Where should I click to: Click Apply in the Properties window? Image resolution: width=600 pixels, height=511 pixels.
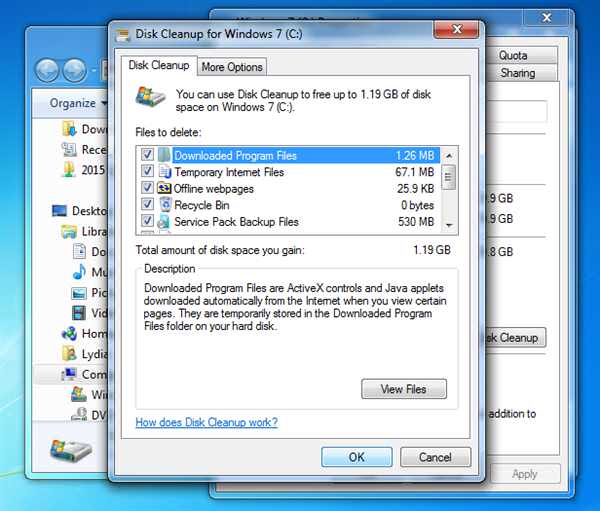[x=525, y=474]
